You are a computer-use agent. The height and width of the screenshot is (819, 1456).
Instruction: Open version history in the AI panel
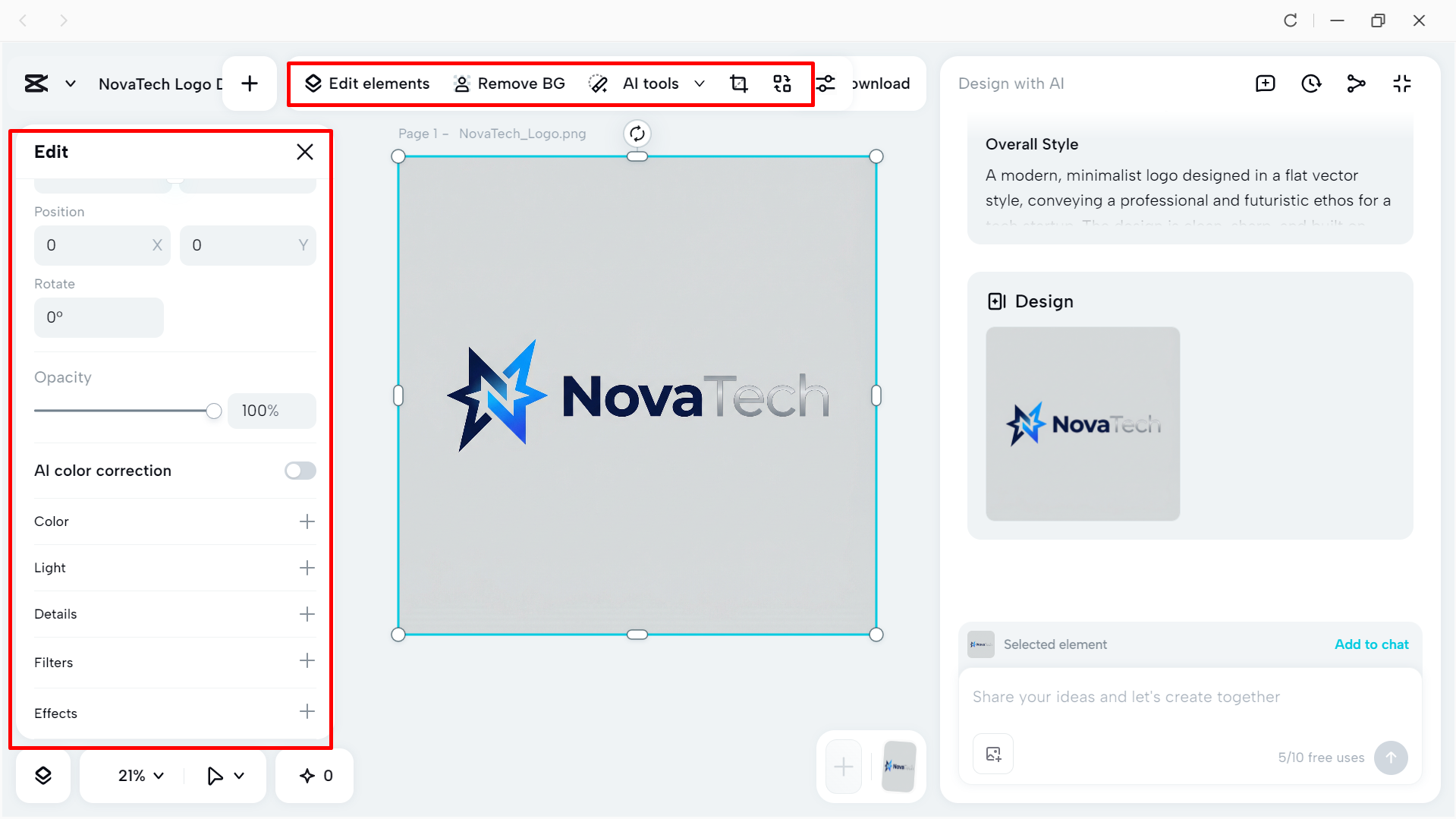pyautogui.click(x=1311, y=83)
